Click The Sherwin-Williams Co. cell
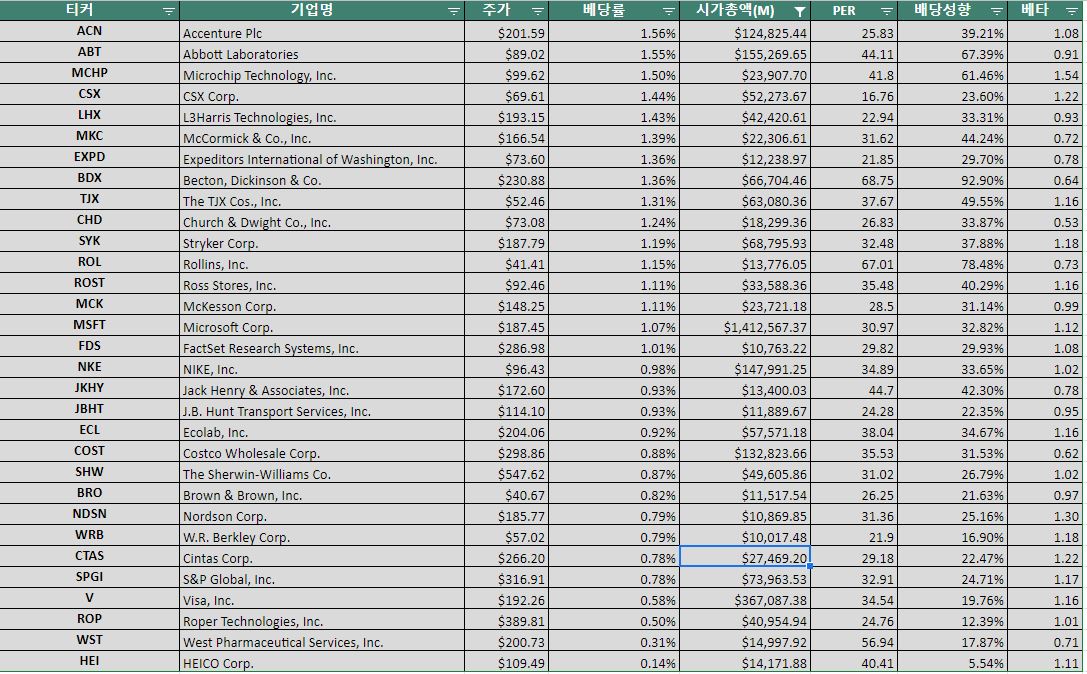 pyautogui.click(x=322, y=473)
